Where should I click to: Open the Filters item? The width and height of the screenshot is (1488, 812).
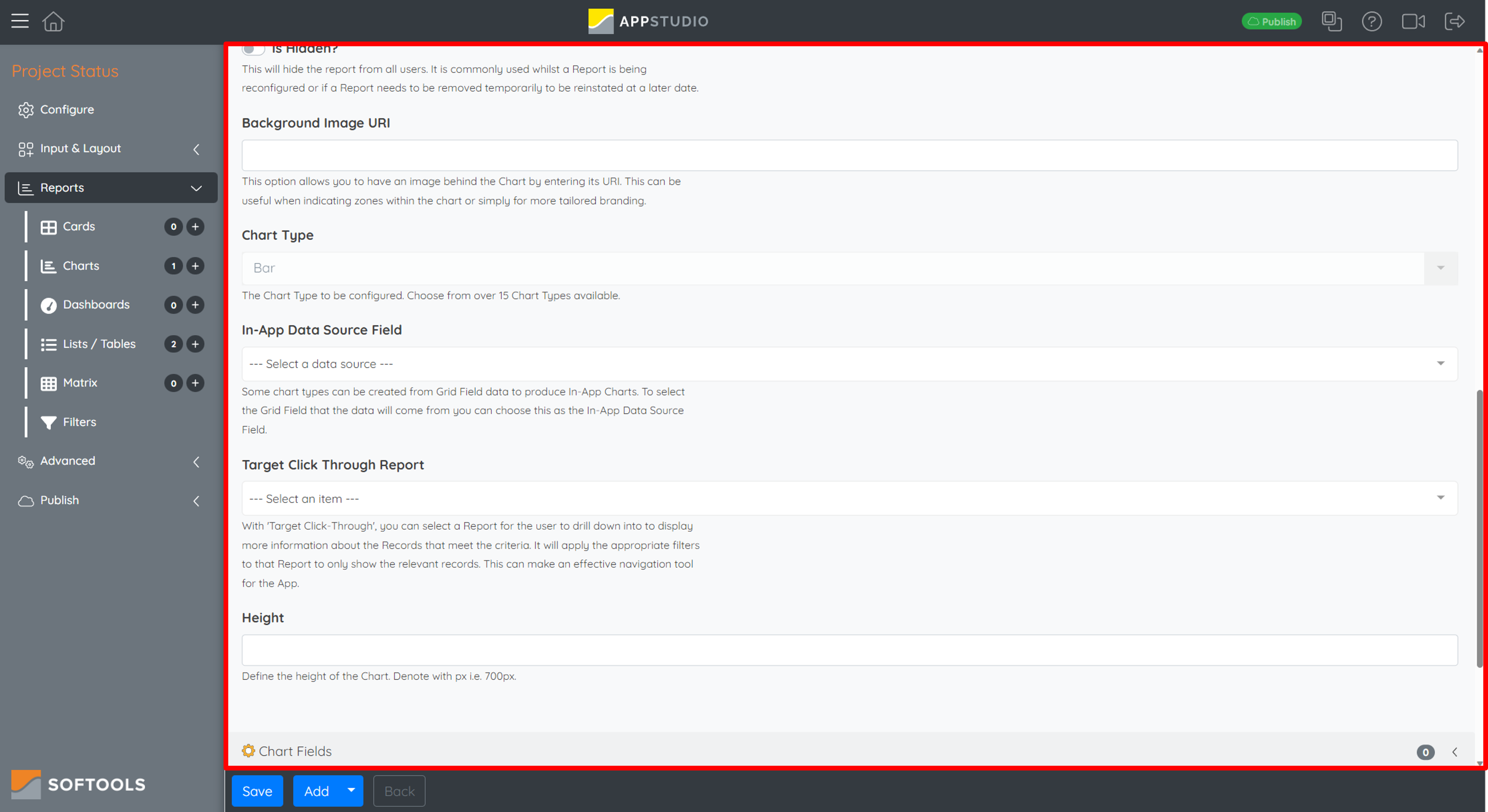[x=79, y=422]
